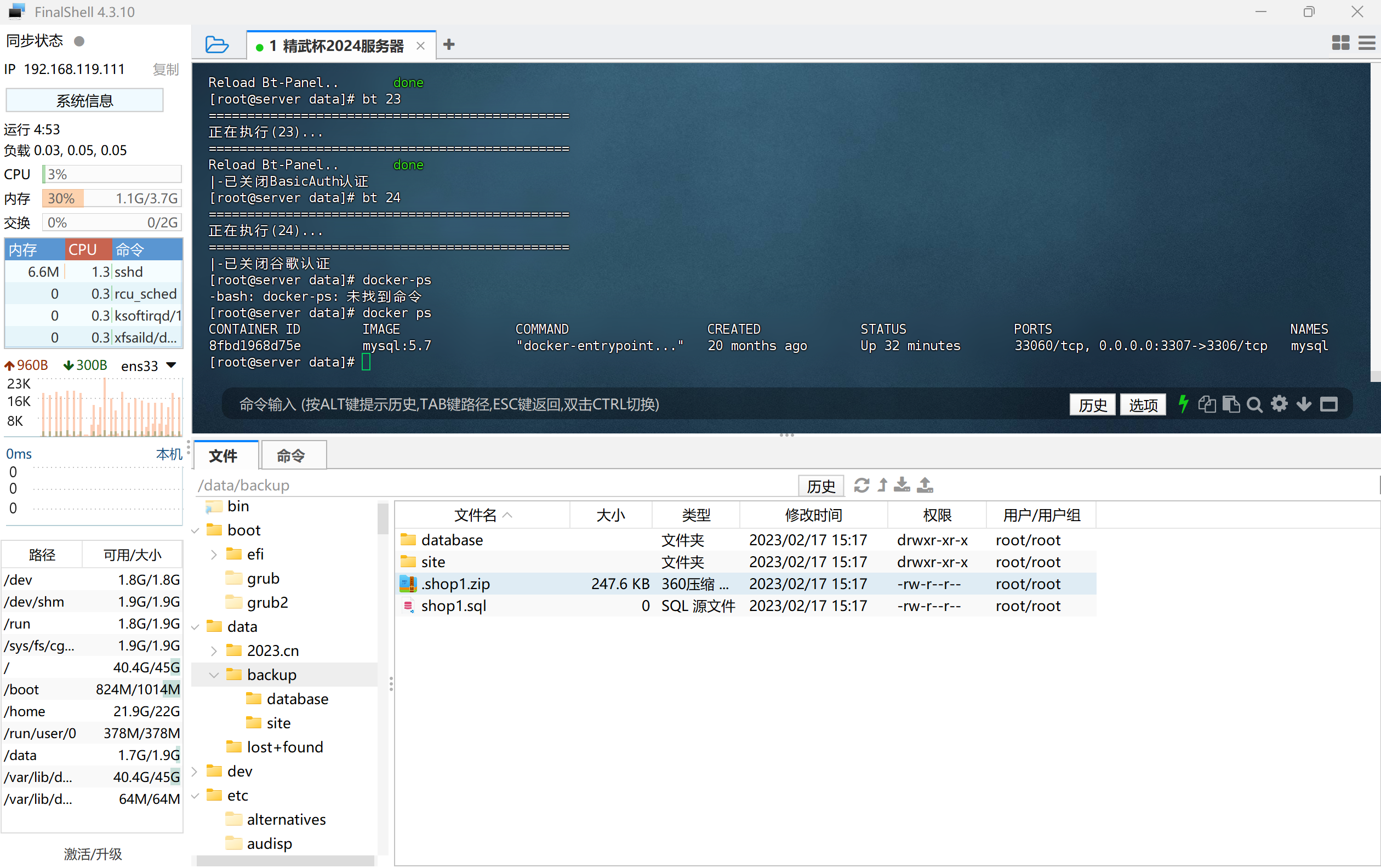Click the 交换 0% swap usage bar

point(112,222)
